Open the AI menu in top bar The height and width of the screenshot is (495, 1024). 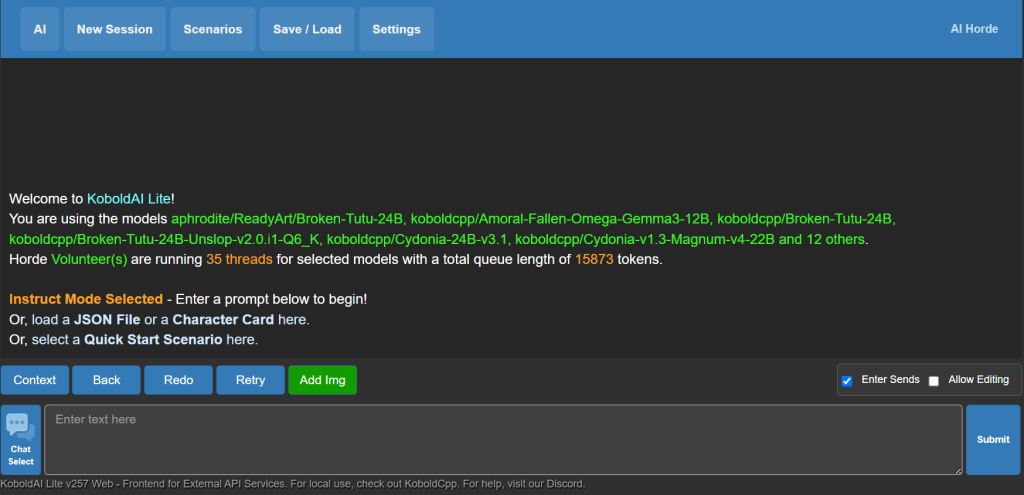[x=40, y=29]
